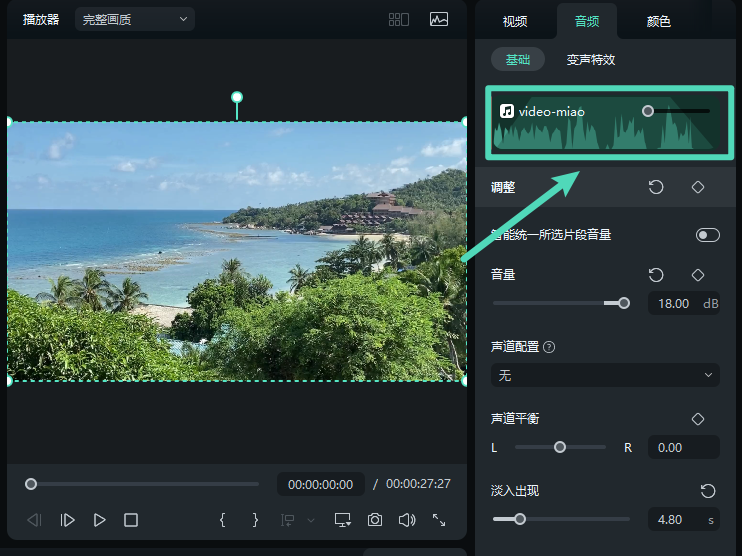Screen dimensions: 742x556
Task: Add a keyframe for 音量
Action: point(698,275)
